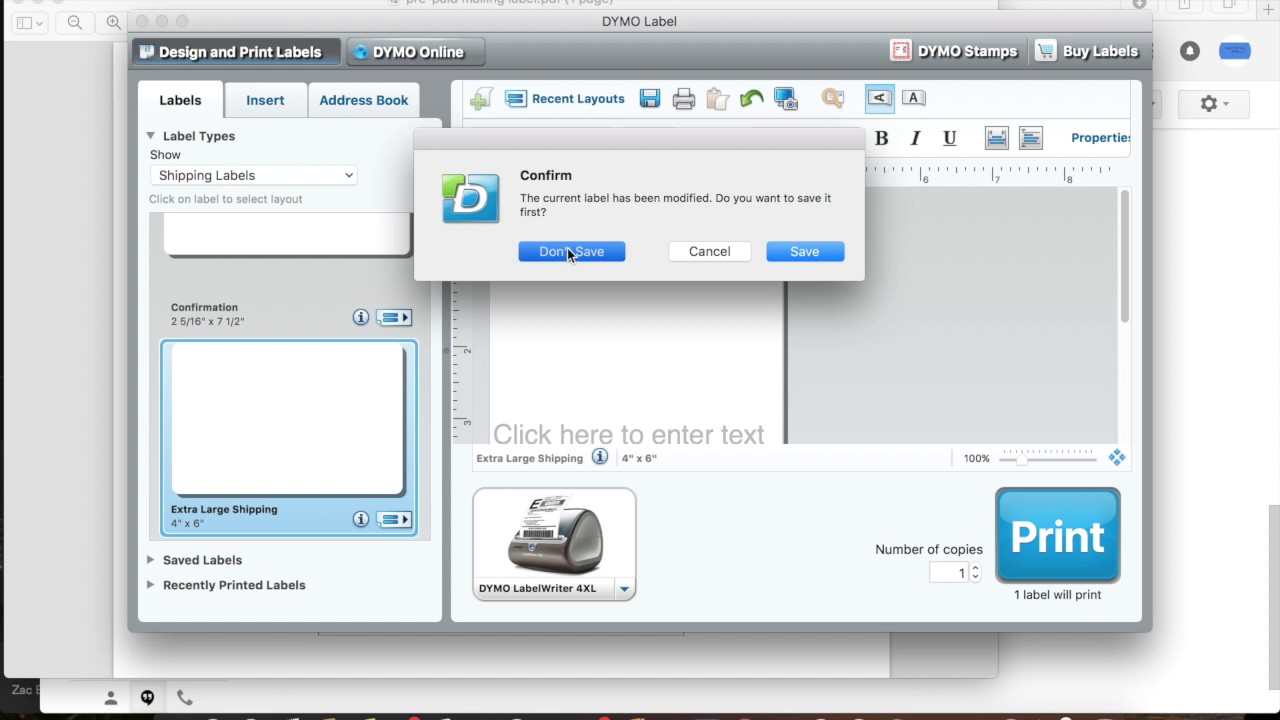This screenshot has width=1280, height=720.
Task: Click 'Click here to enter text' on label
Action: (x=628, y=434)
